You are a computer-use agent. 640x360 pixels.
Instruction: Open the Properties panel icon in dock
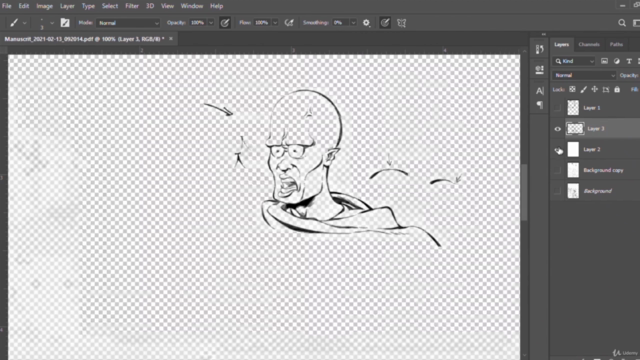point(540,69)
